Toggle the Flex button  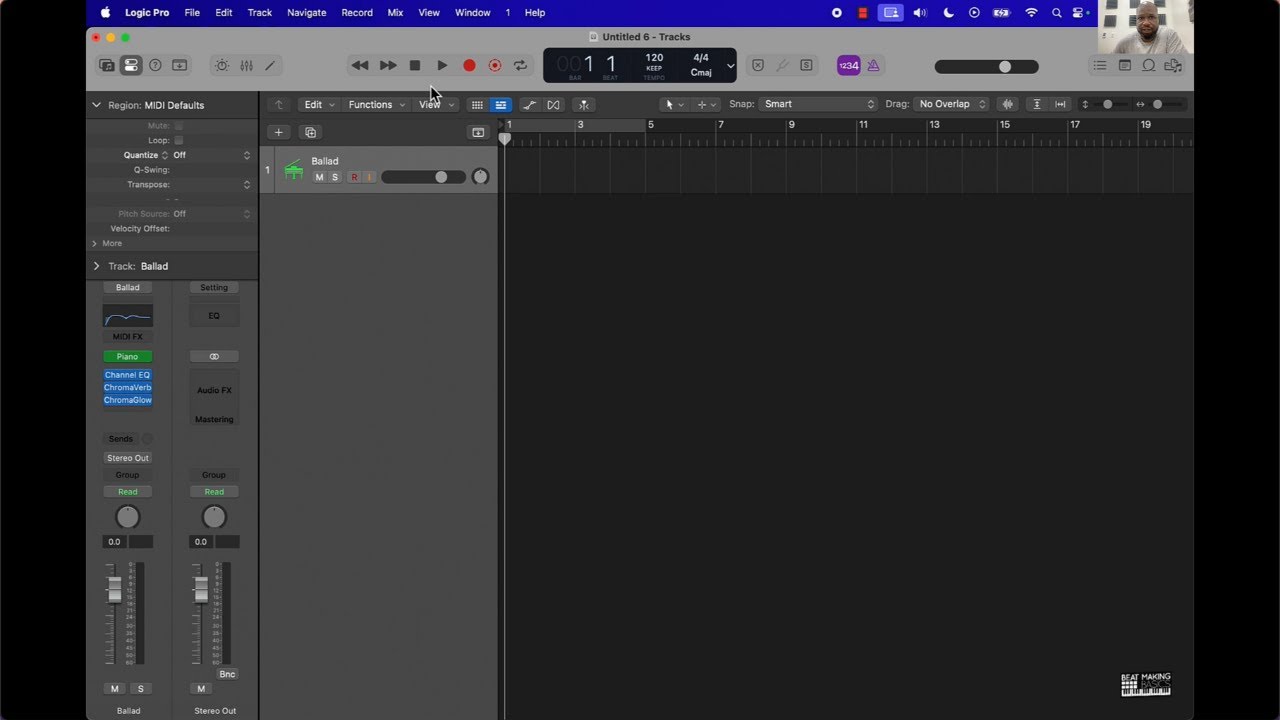553,105
